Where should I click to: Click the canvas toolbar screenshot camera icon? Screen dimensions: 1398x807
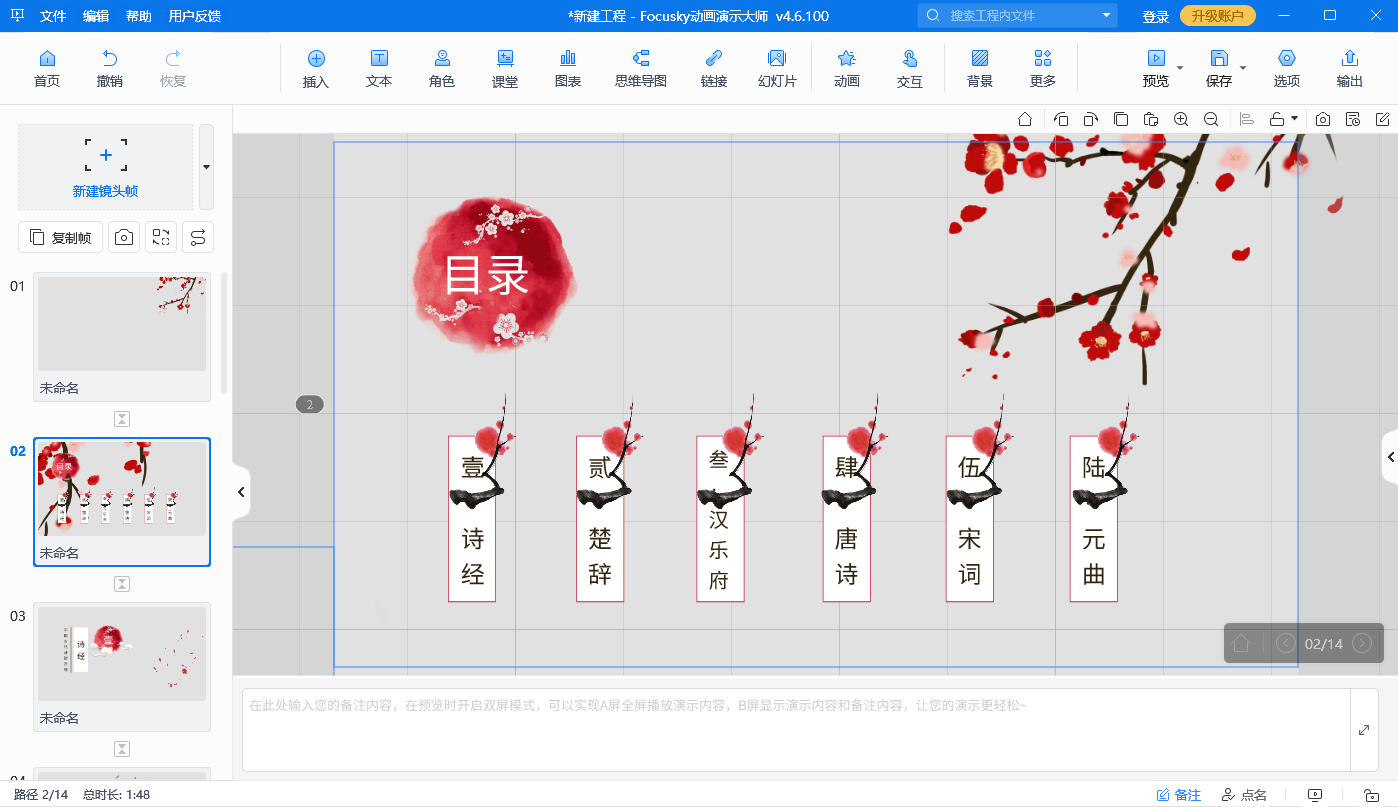1323,119
